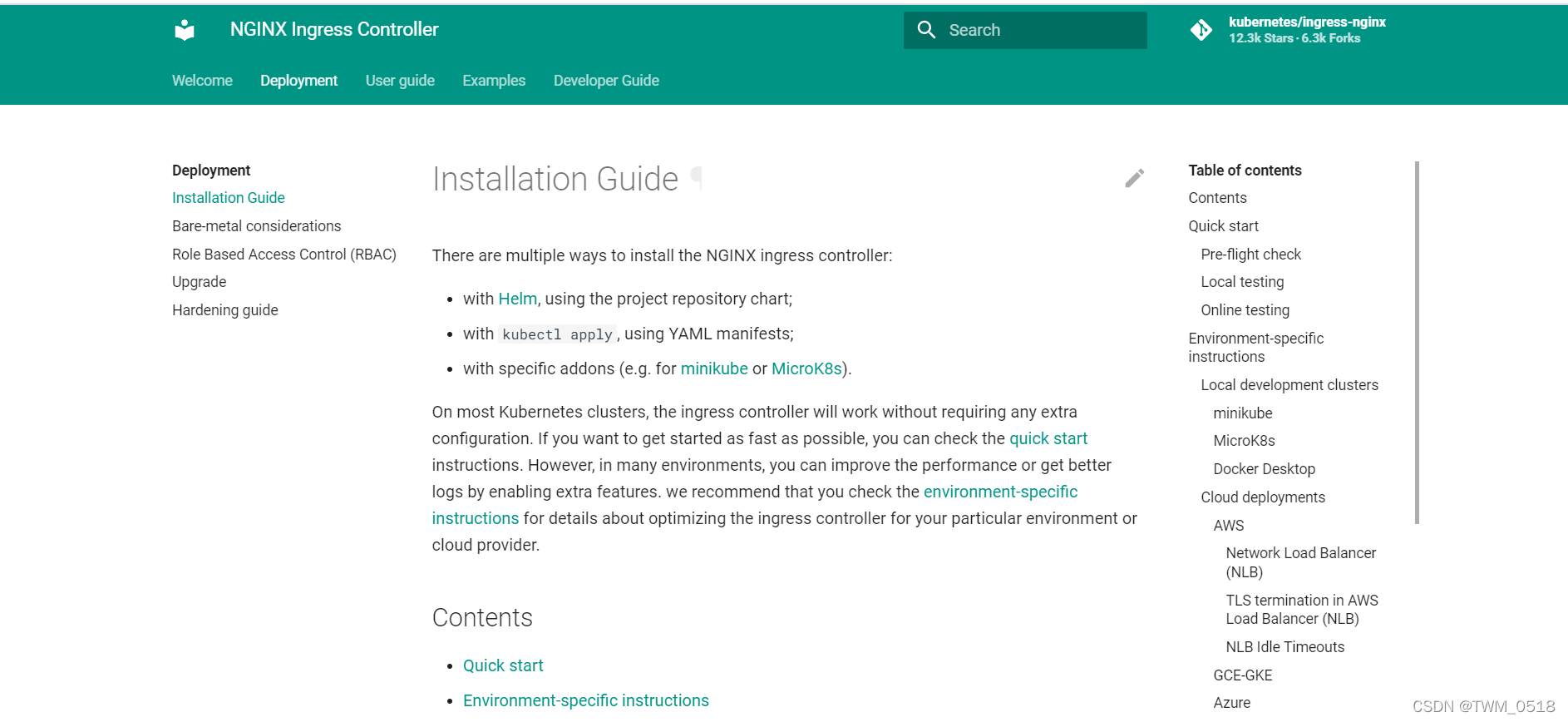Open the Welcome tab
1568x722 pixels.
point(202,81)
